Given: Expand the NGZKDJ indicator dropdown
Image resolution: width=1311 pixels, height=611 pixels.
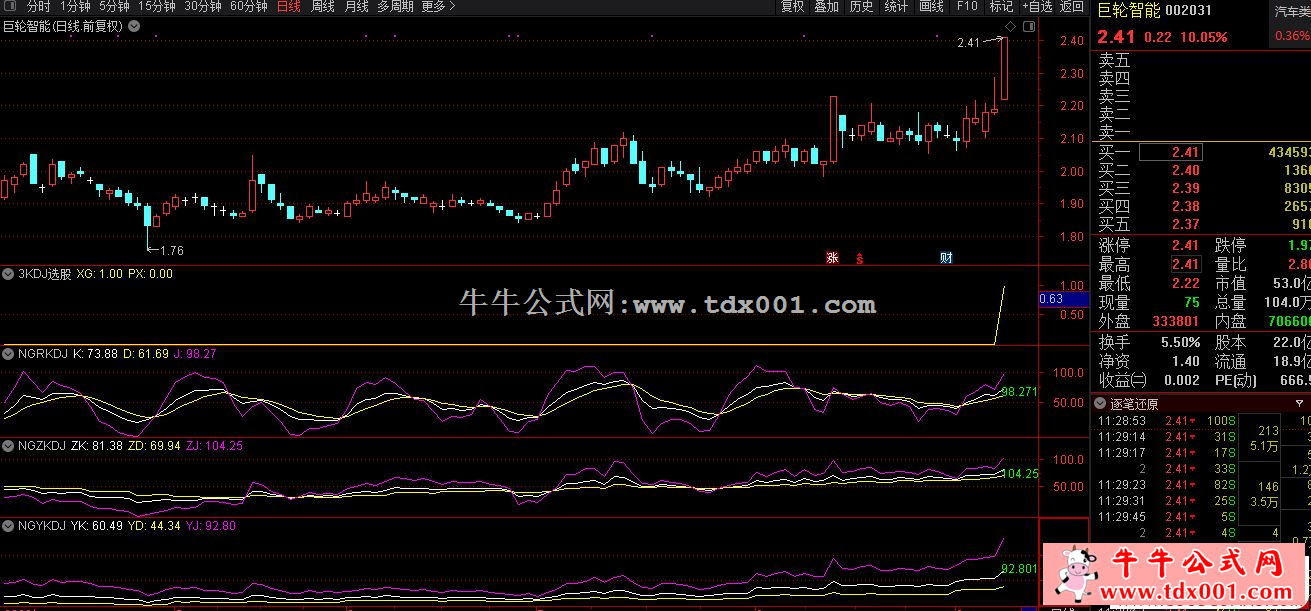Looking at the screenshot, I should (10, 446).
